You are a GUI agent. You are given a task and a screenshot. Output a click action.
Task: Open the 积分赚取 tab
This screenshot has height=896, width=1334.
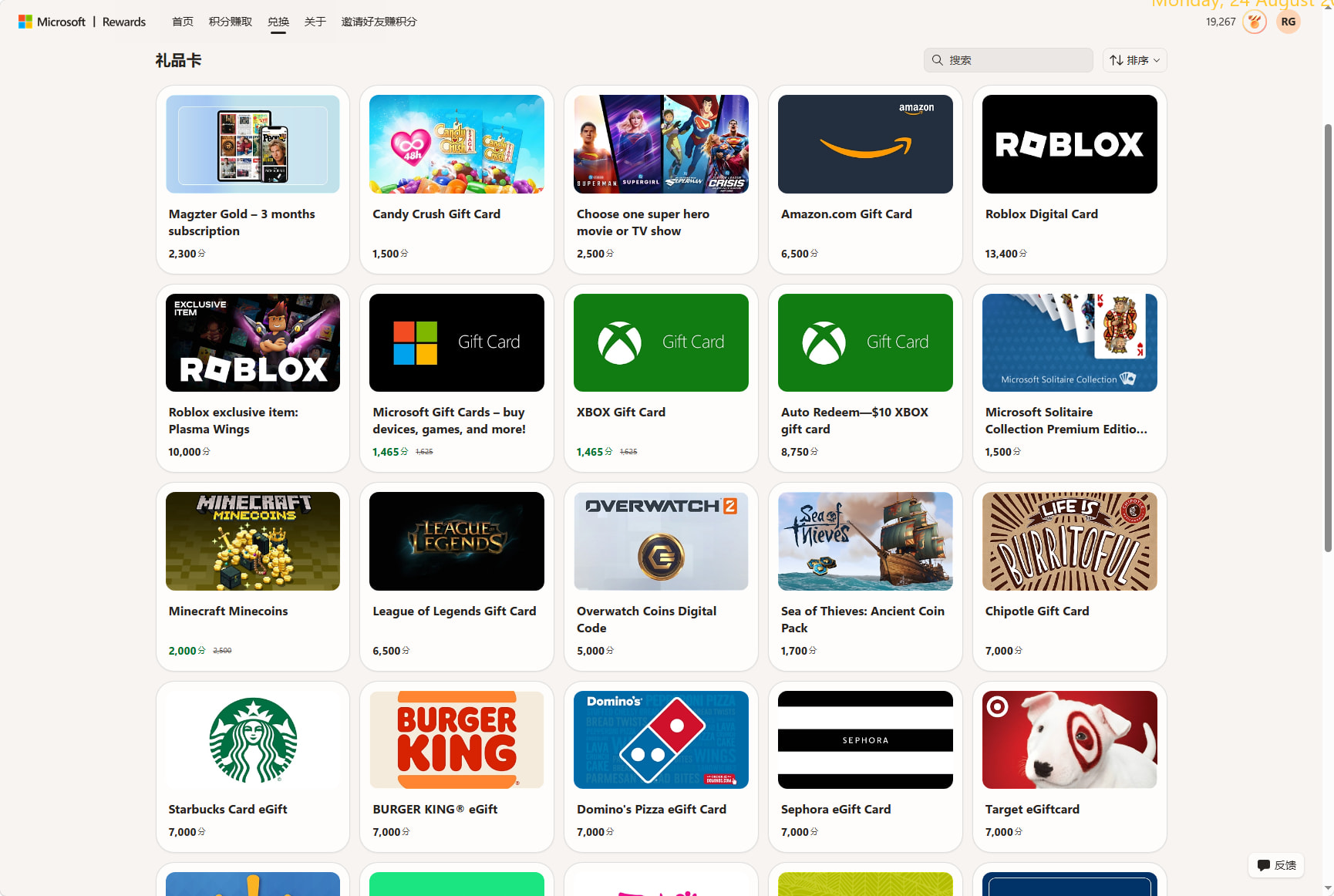231,22
